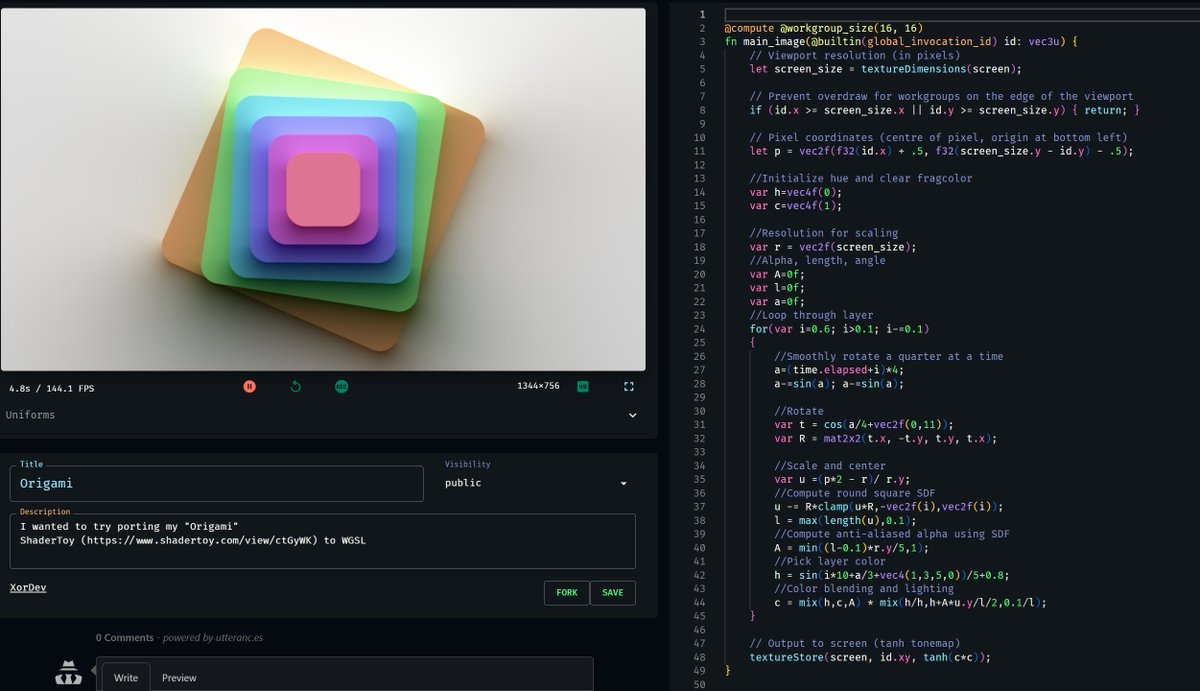Enter fullscreen preview mode
Image resolution: width=1200 pixels, height=691 pixels.
629,385
